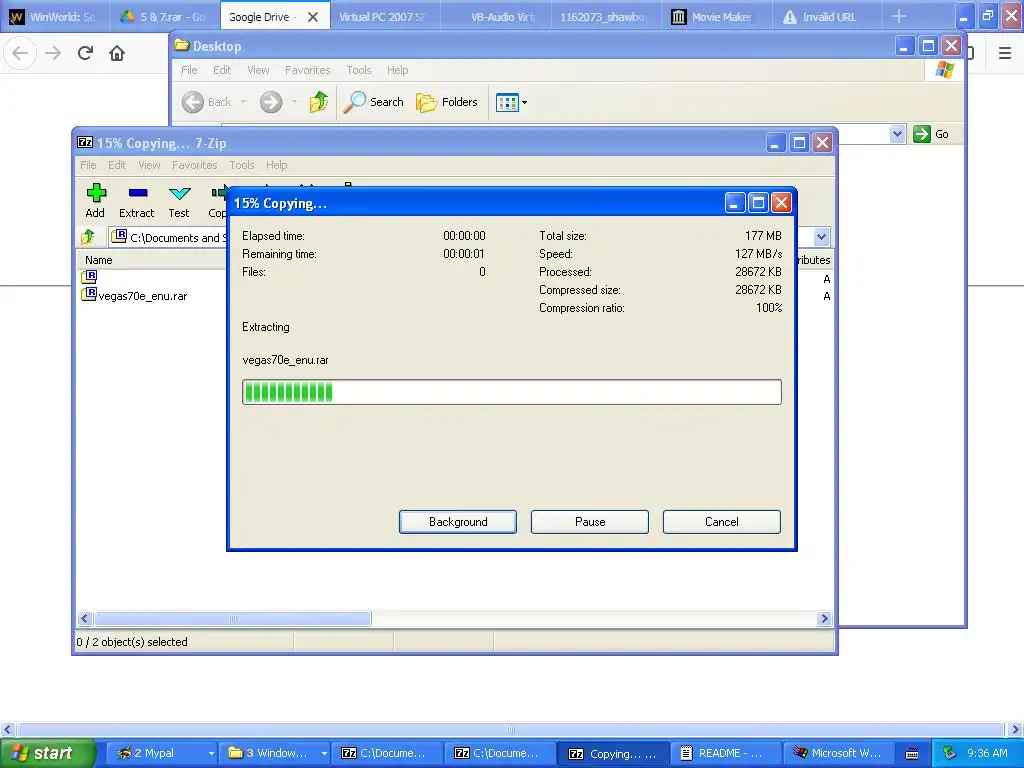Click the 9:36 AM system clock
The height and width of the screenshot is (768, 1024).
(987, 753)
